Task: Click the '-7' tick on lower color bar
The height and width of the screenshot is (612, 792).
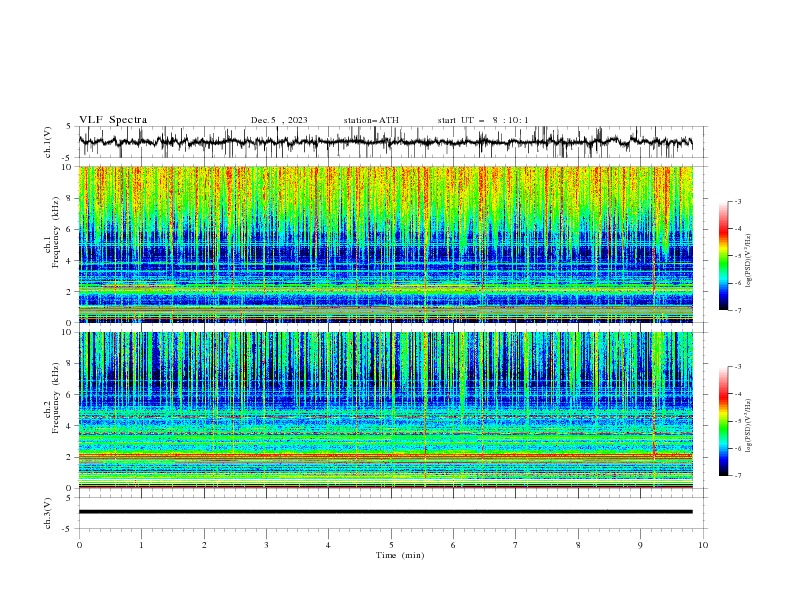Action: (x=737, y=476)
